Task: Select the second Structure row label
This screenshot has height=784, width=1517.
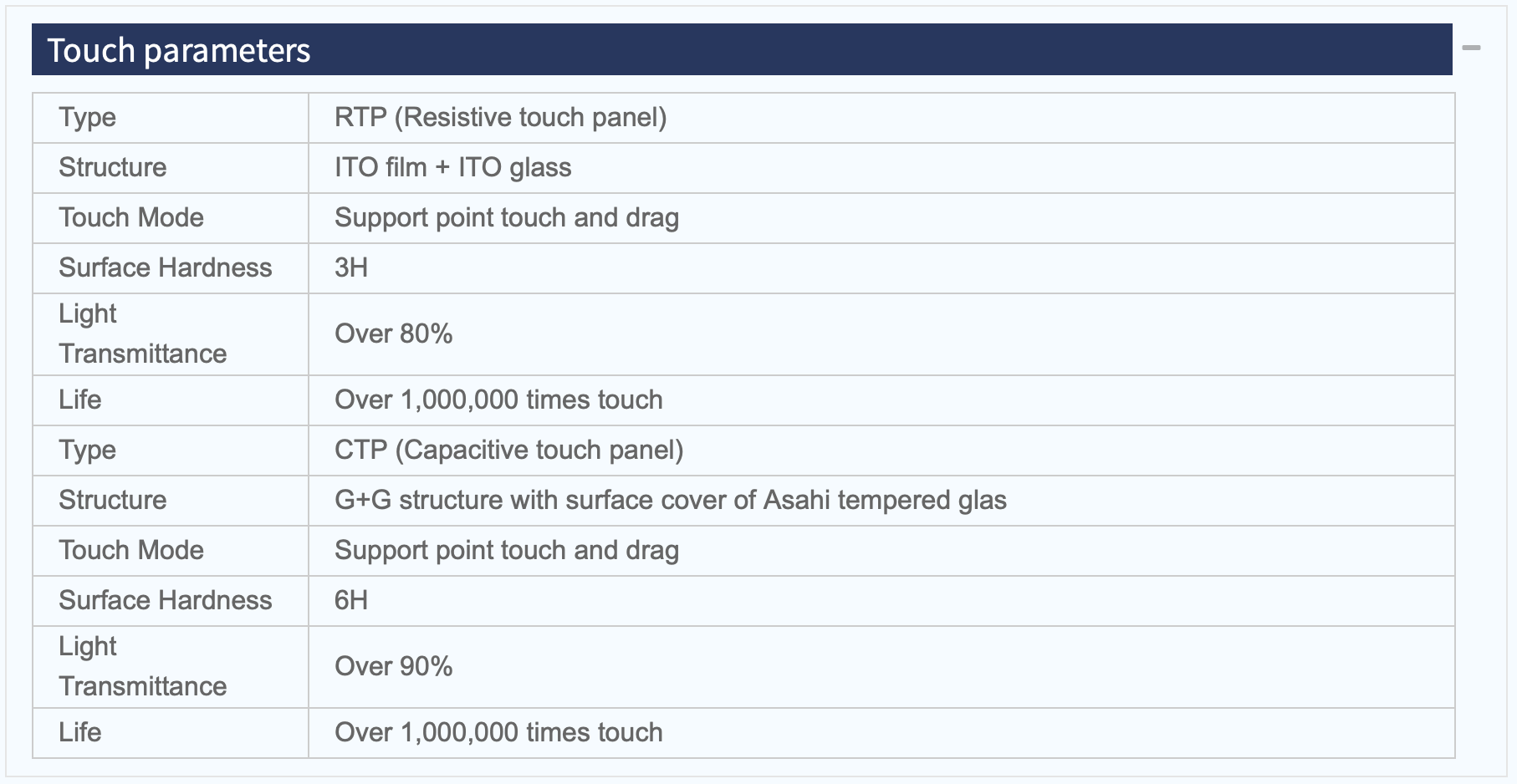Action: pos(112,500)
